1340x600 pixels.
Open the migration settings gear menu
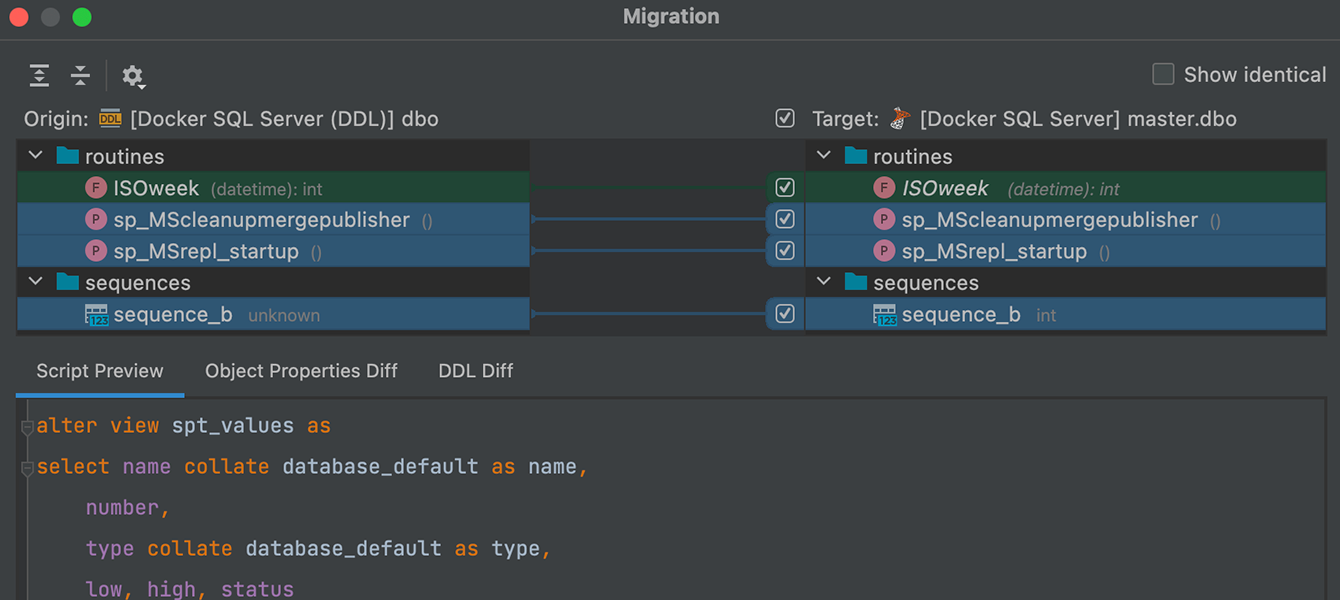pyautogui.click(x=133, y=76)
